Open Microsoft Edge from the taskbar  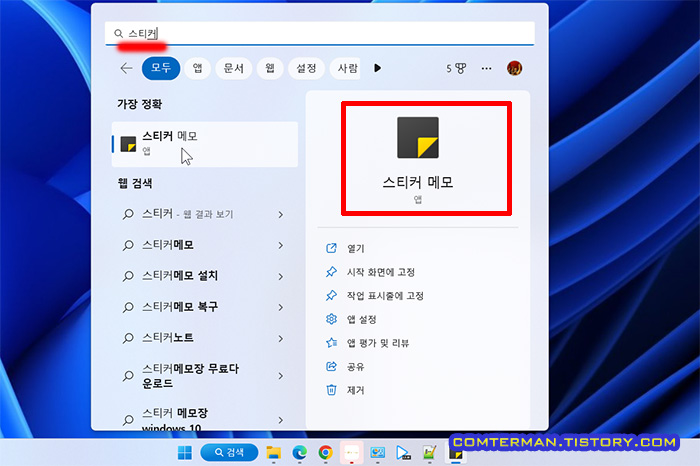pos(300,453)
